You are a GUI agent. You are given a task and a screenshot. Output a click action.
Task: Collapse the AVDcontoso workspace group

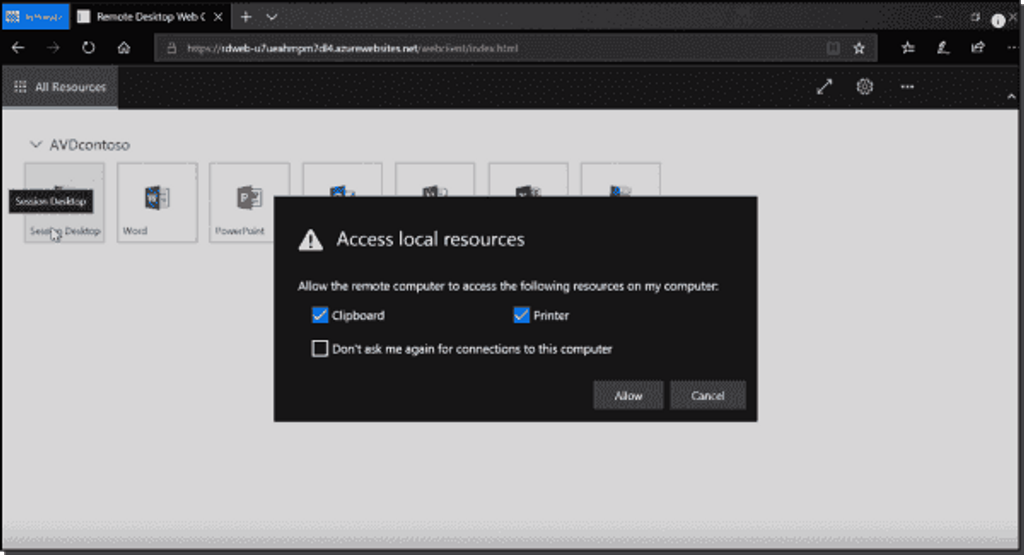click(37, 145)
